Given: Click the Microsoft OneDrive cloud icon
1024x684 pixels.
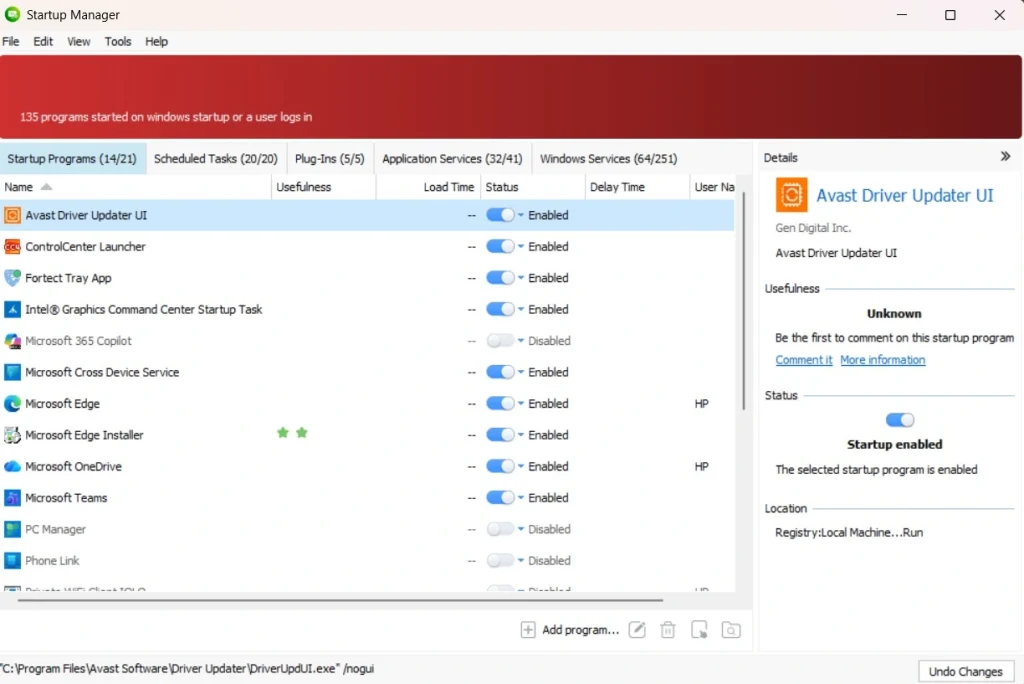Looking at the screenshot, I should 12,466.
